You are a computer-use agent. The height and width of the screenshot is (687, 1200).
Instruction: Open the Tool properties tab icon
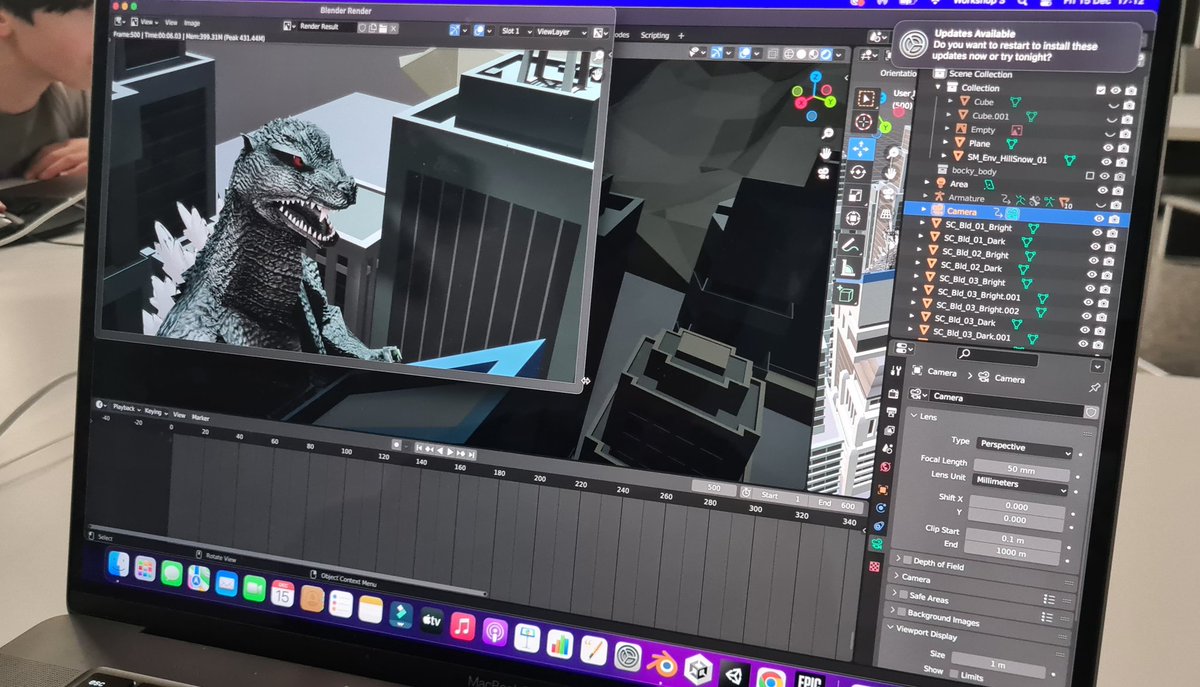[896, 371]
